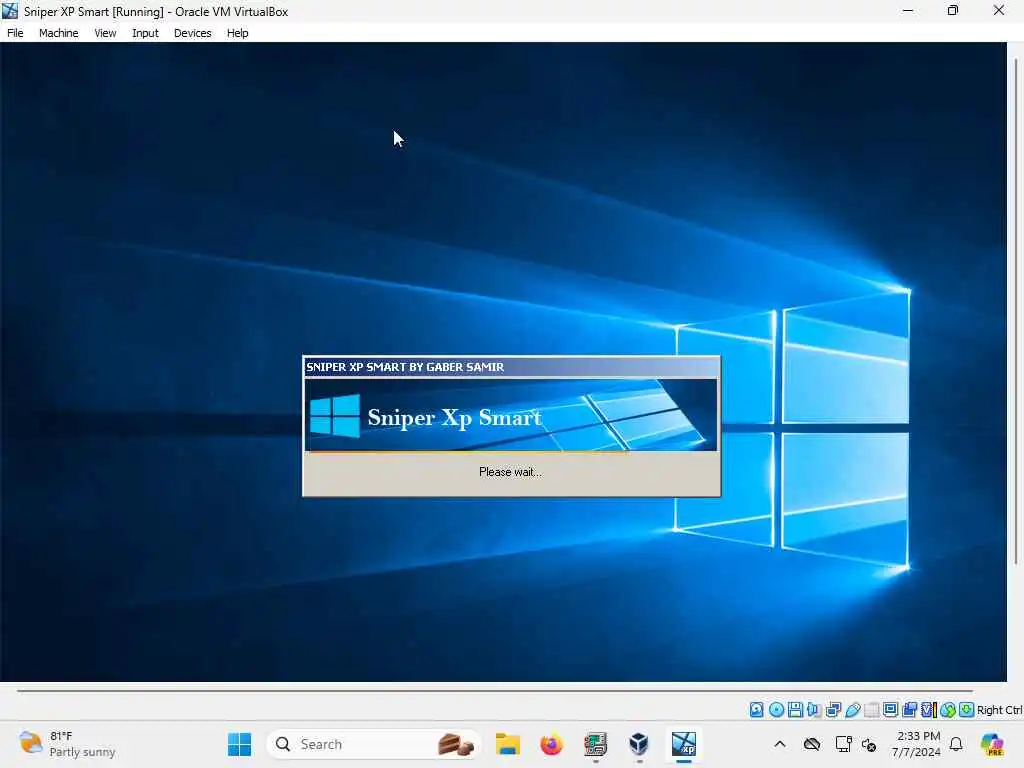Click the mouse integration indicator icon
1024x768 pixels.
948,710
